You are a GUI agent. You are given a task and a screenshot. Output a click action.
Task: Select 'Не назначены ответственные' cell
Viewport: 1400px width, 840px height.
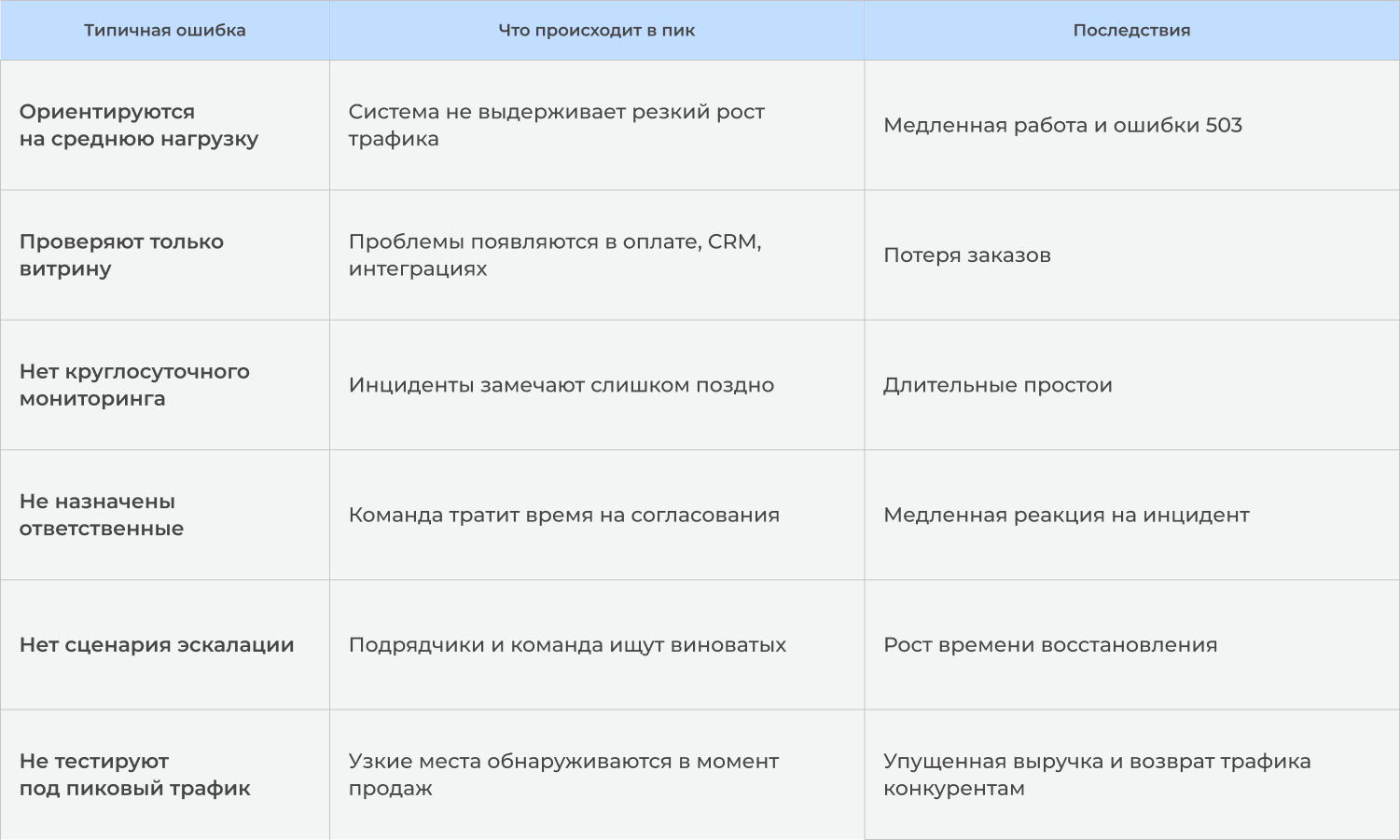[165, 515]
